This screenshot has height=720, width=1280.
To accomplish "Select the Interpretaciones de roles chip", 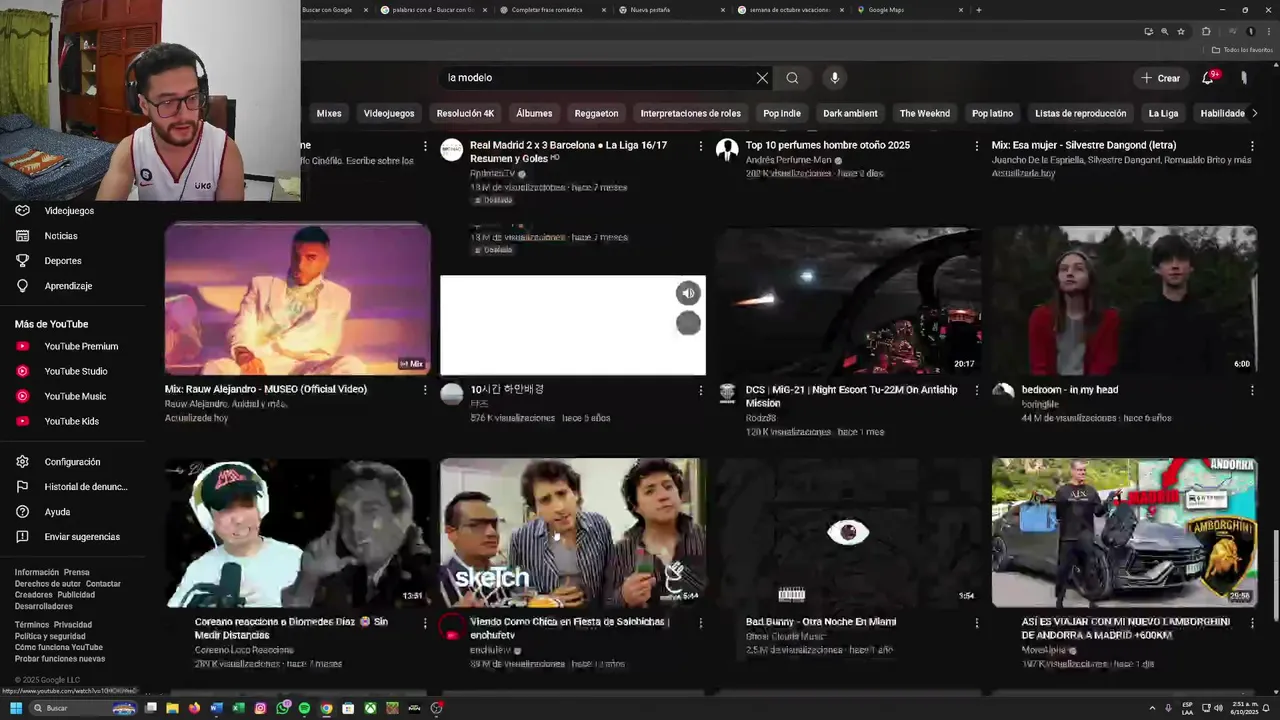I will point(690,113).
